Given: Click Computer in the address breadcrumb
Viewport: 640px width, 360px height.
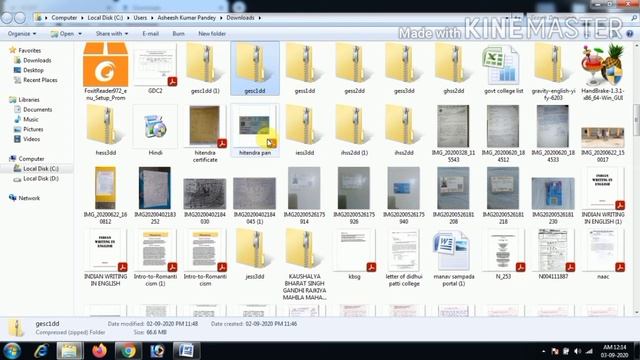Looking at the screenshot, I should [64, 18].
